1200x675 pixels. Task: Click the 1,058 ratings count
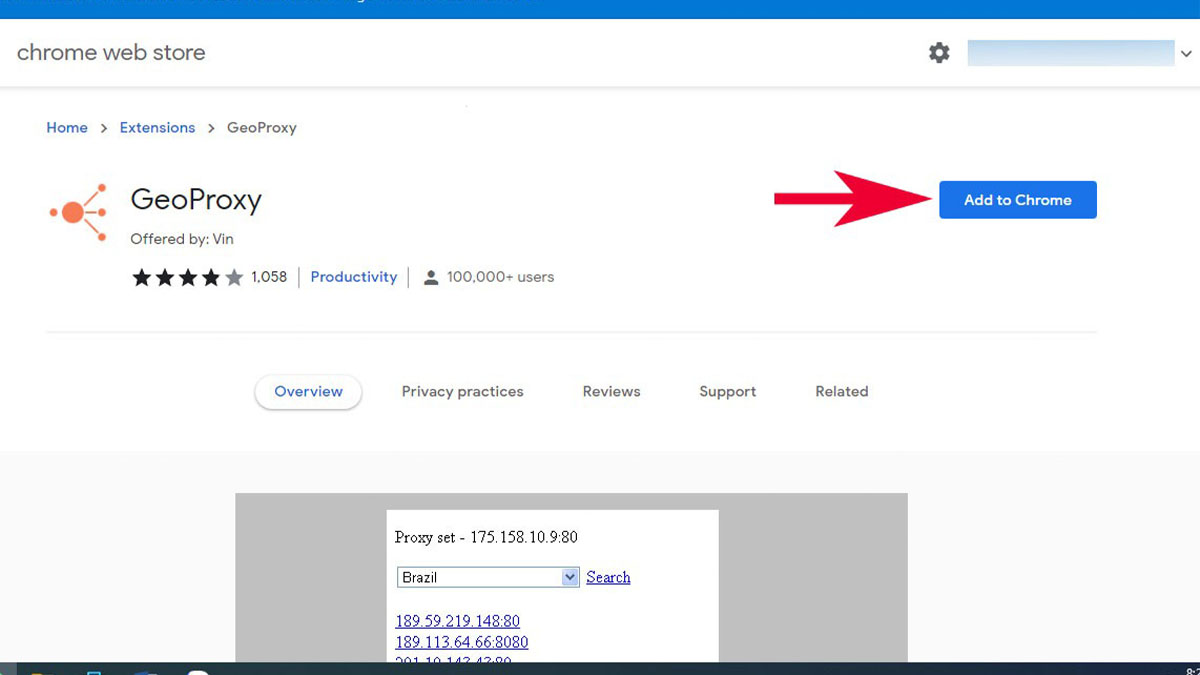click(268, 277)
